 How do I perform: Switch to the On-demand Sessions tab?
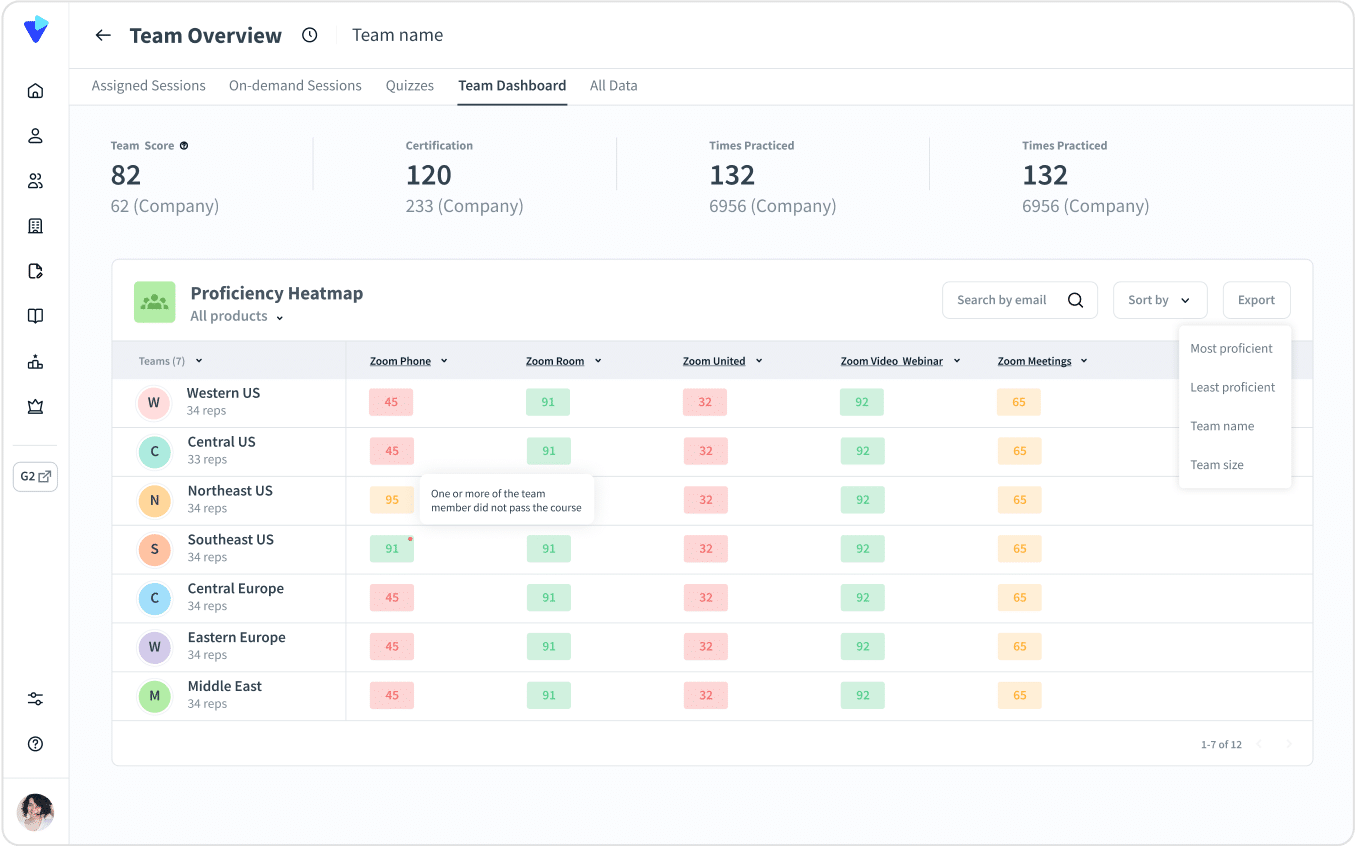[x=295, y=86]
